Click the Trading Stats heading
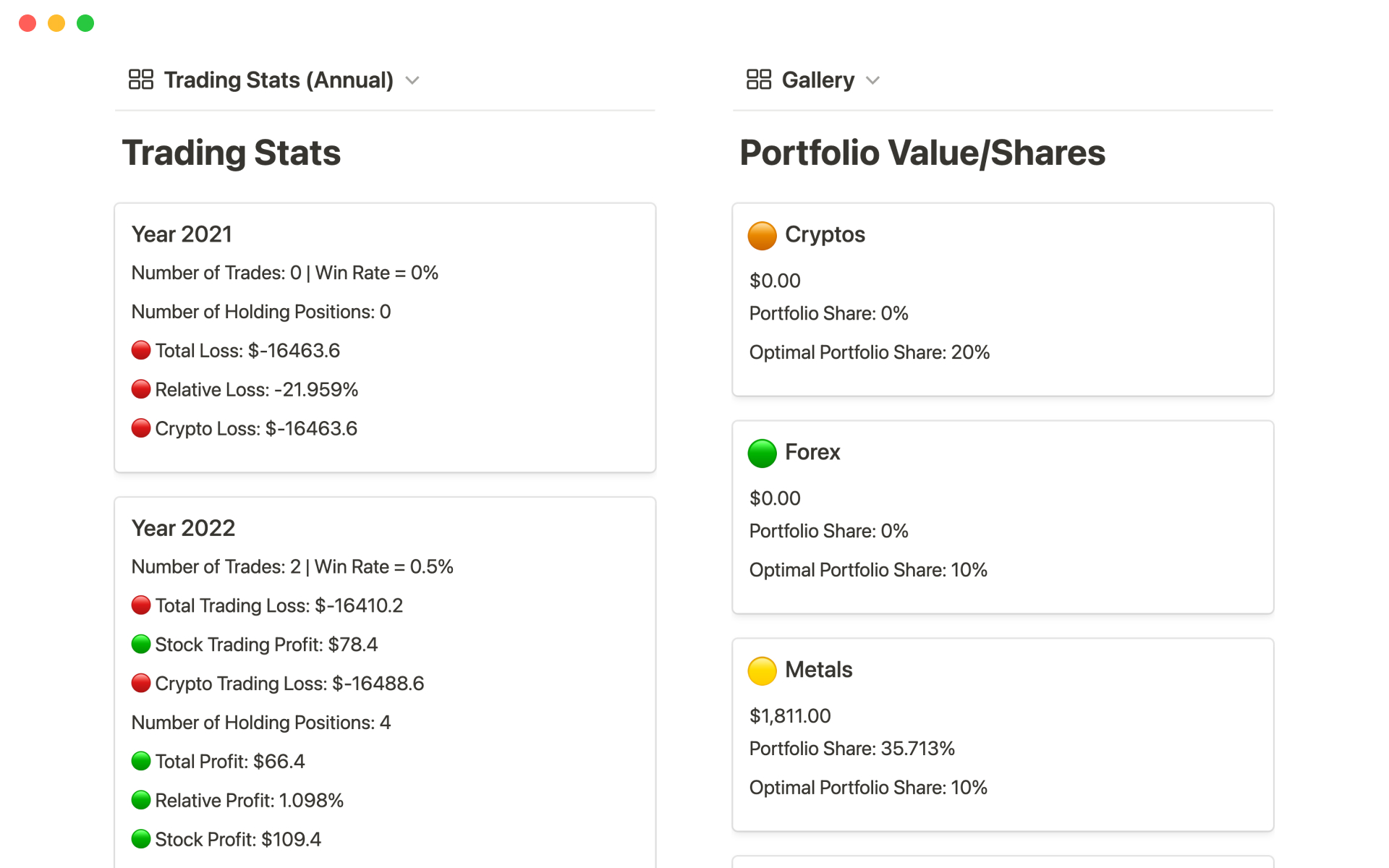Image resolution: width=1389 pixels, height=868 pixels. coord(231,153)
